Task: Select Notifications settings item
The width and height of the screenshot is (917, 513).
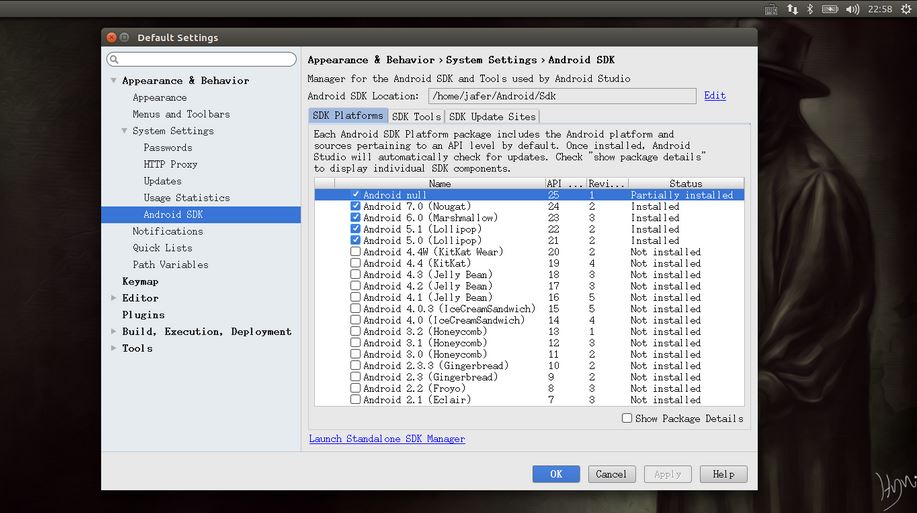Action: 168,231
